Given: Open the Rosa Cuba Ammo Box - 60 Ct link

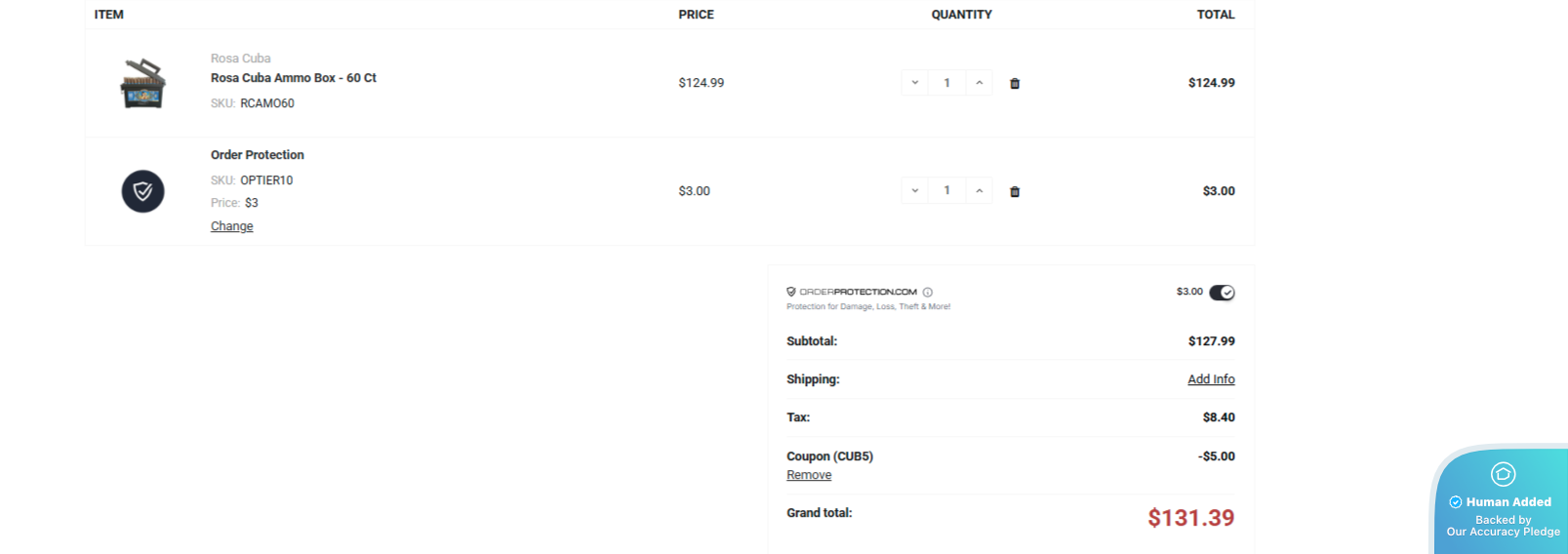Looking at the screenshot, I should point(294,78).
